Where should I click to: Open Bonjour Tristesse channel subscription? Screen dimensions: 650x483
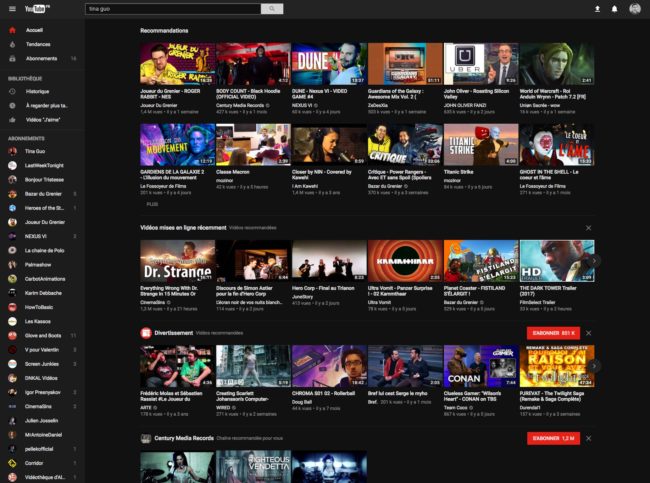coord(42,180)
